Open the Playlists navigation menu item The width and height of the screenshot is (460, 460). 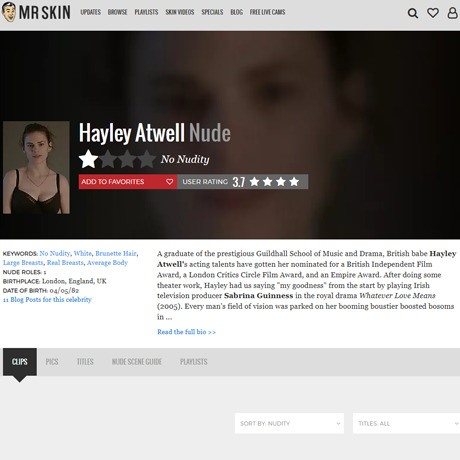(146, 12)
